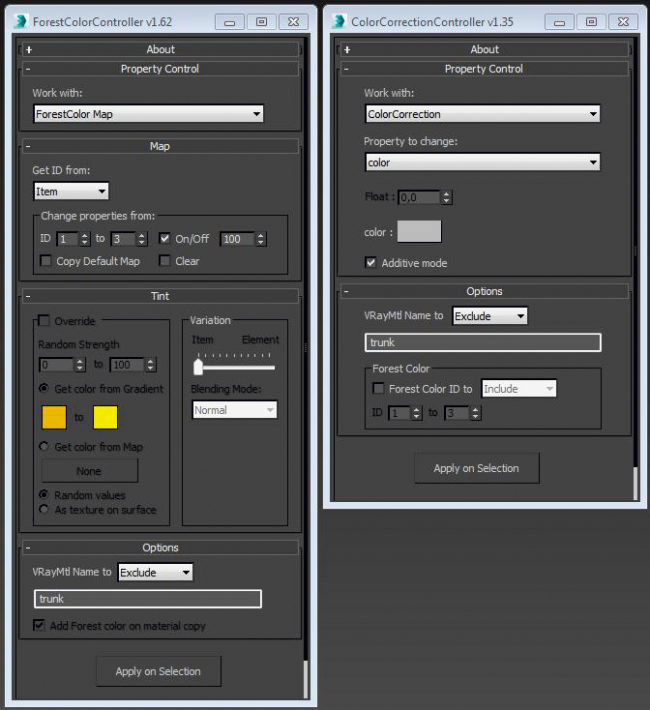Click the None map button

click(x=89, y=471)
